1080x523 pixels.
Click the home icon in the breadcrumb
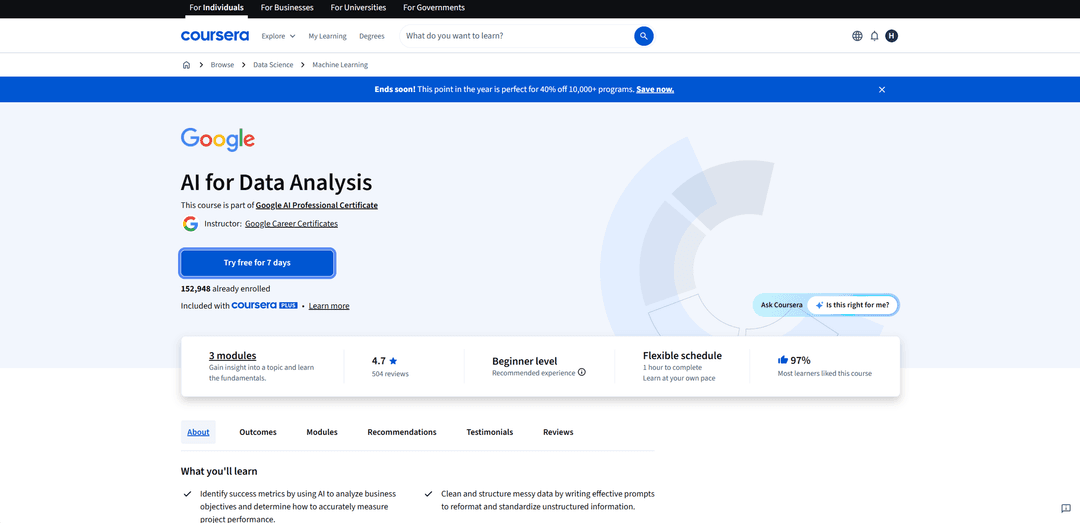(x=186, y=65)
